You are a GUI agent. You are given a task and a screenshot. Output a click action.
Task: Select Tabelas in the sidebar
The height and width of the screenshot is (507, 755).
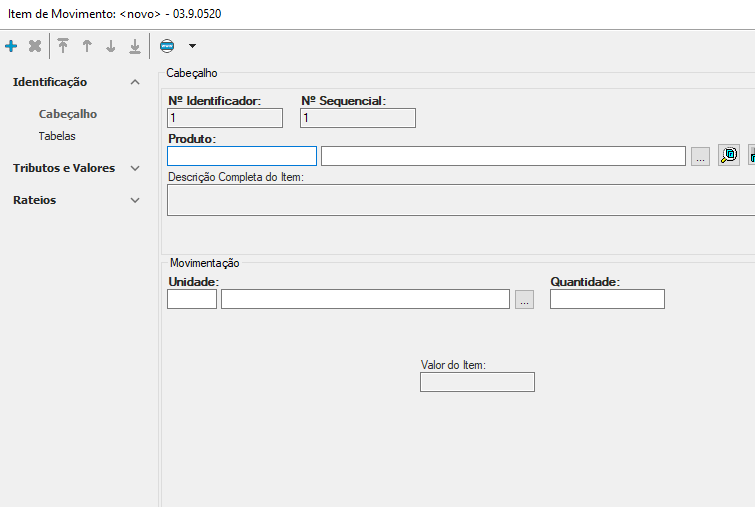(x=57, y=136)
